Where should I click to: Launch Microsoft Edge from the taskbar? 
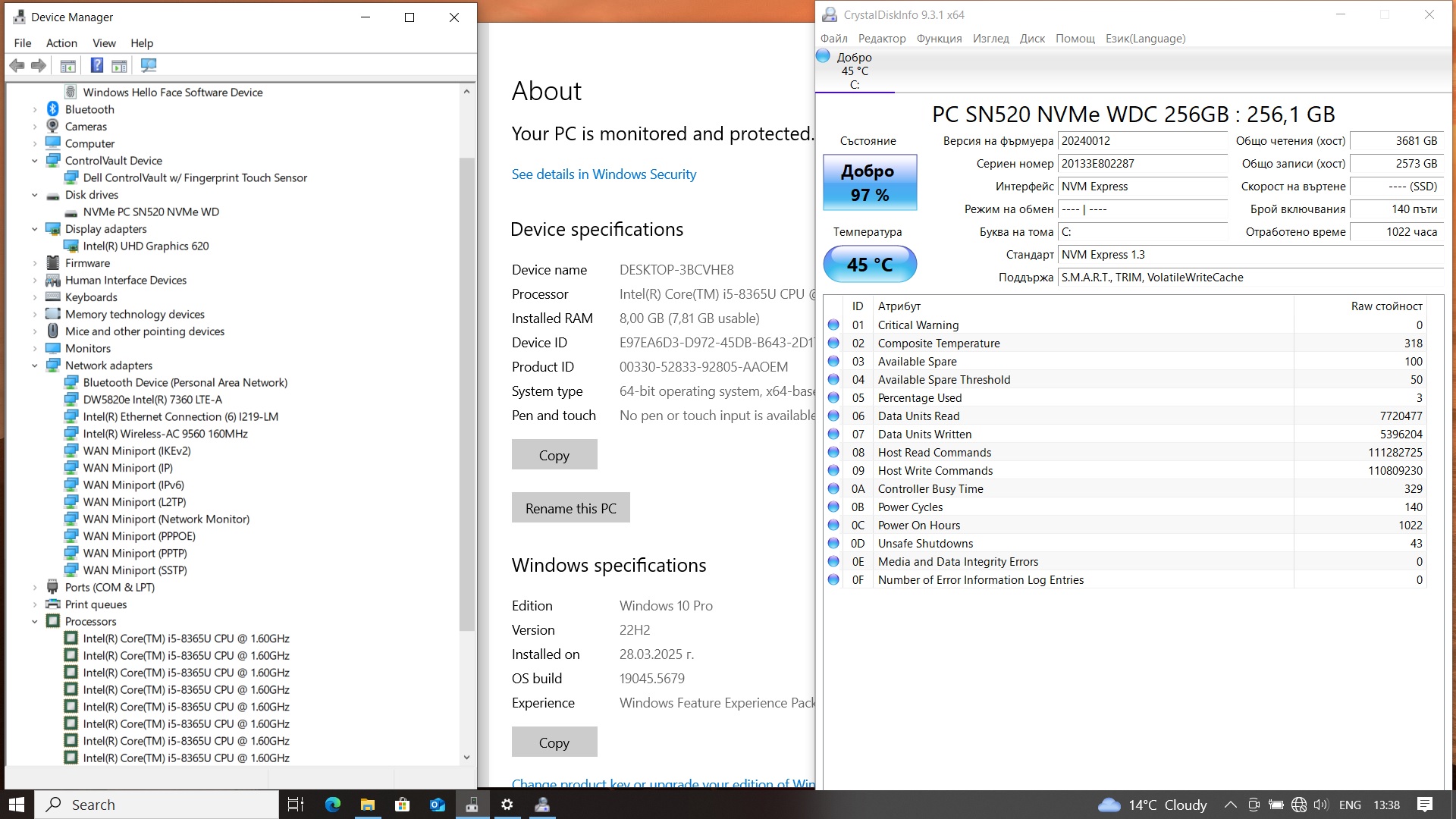332,805
